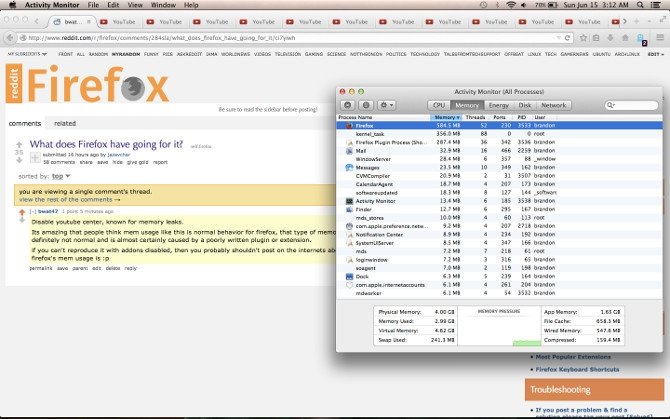Viewport: 670px width, 419px height.
Task: Expand the MY SUBREDDITS dropdown
Action: (x=27, y=54)
